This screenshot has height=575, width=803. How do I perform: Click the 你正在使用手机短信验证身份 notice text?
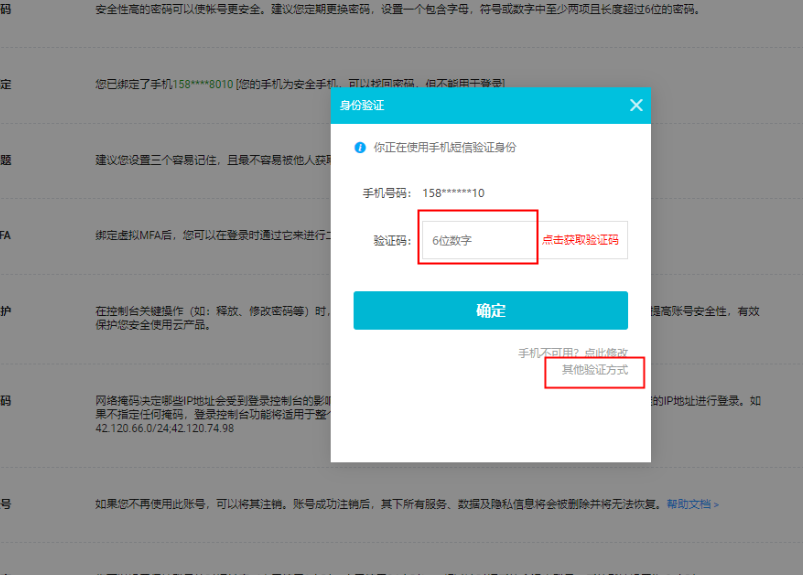pos(445,147)
